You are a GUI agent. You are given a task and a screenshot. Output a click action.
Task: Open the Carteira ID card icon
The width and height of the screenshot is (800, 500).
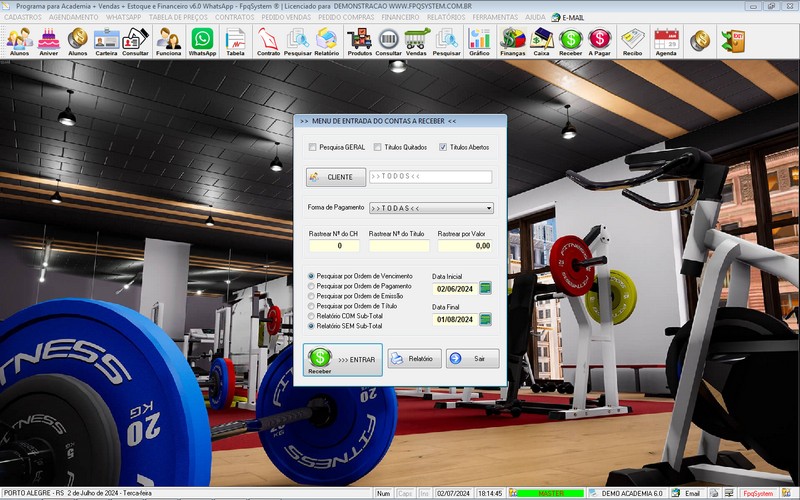click(107, 42)
